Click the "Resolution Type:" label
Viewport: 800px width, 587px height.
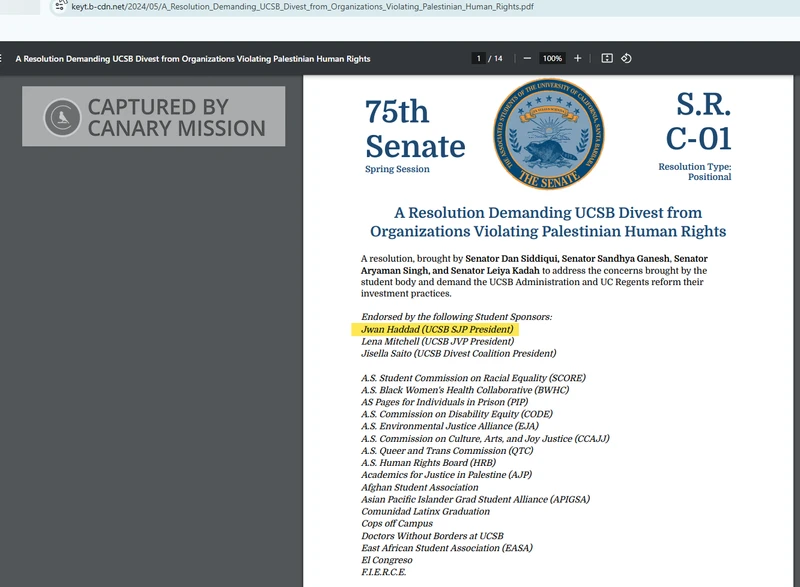pyautogui.click(x=694, y=167)
